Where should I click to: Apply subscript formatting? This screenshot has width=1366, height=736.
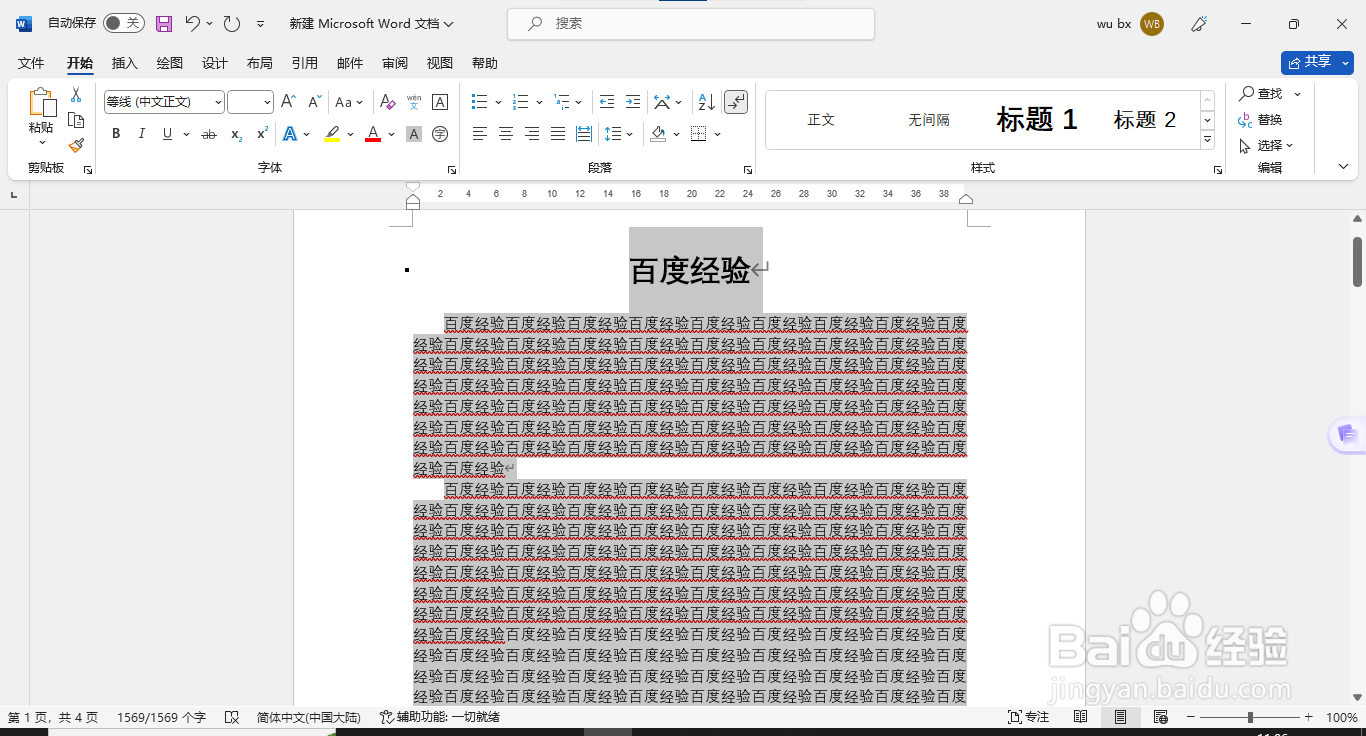236,134
